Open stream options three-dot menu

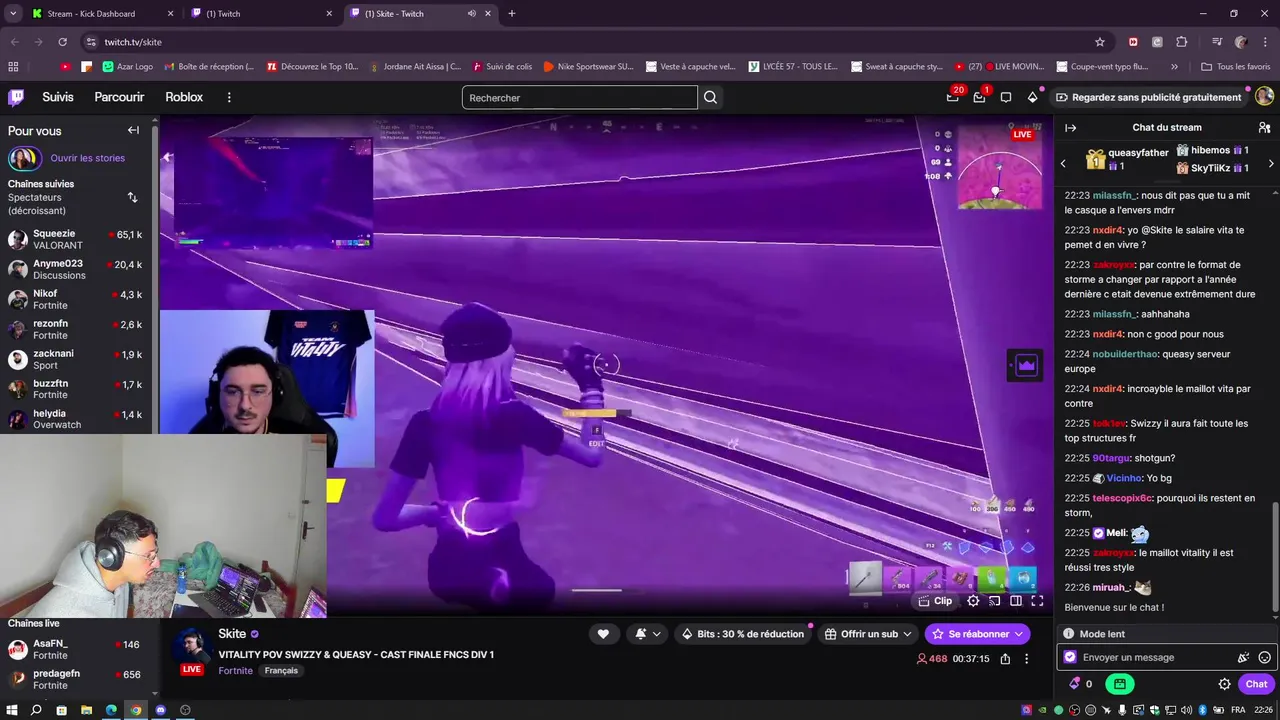coord(1026,659)
